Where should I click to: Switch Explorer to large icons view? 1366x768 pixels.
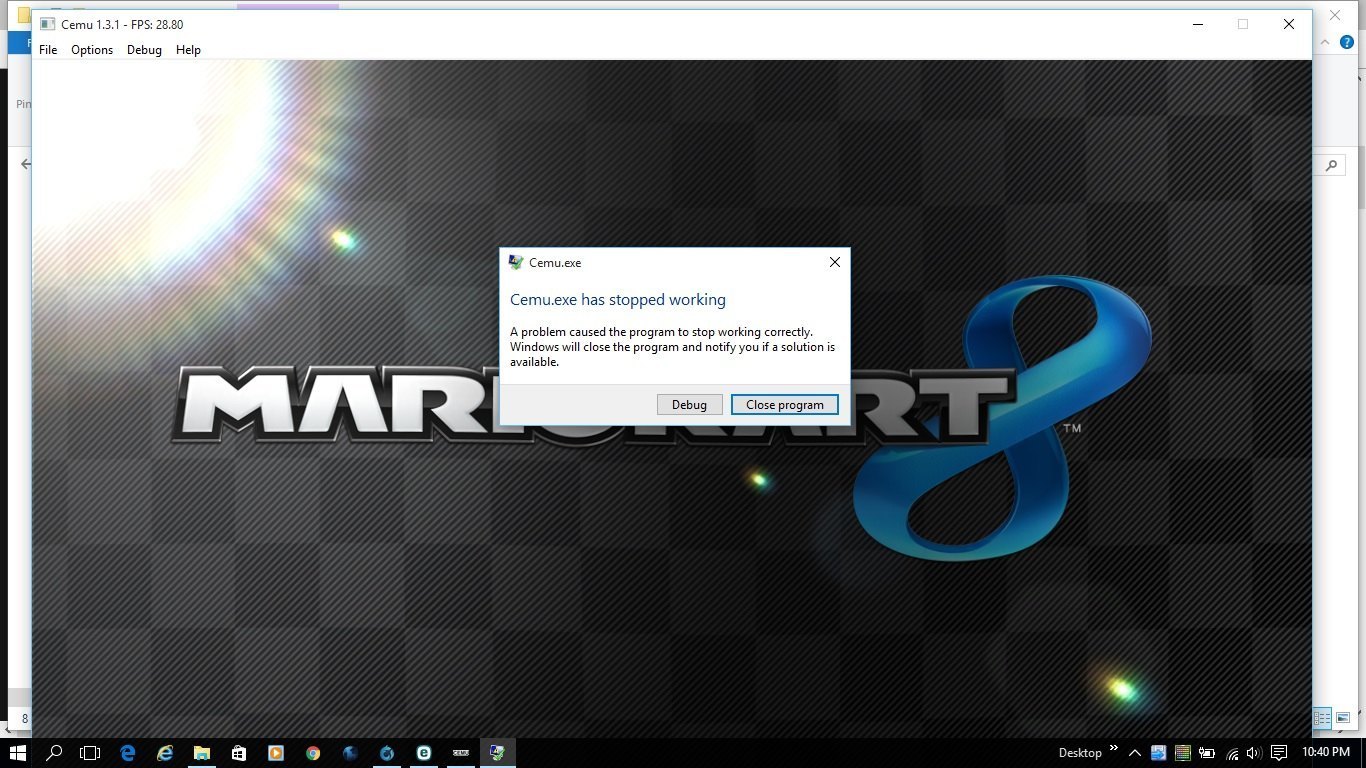(1343, 717)
